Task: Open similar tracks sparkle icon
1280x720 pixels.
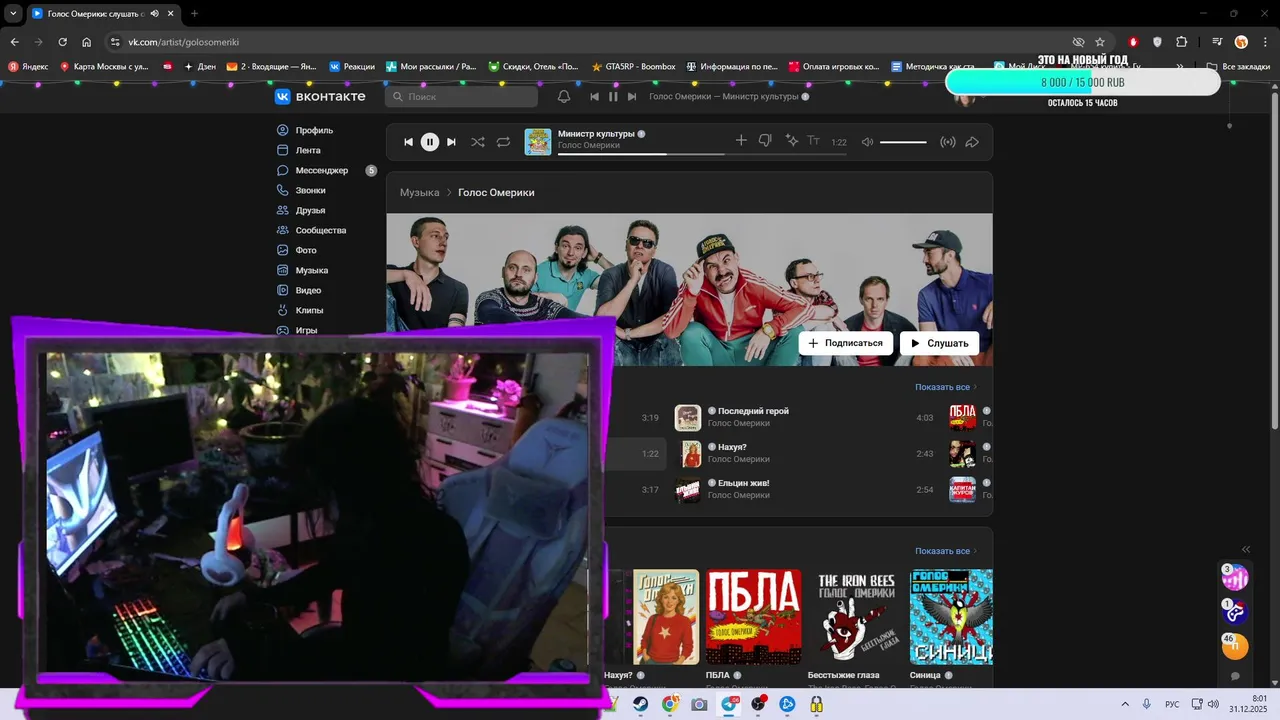Action: [792, 141]
